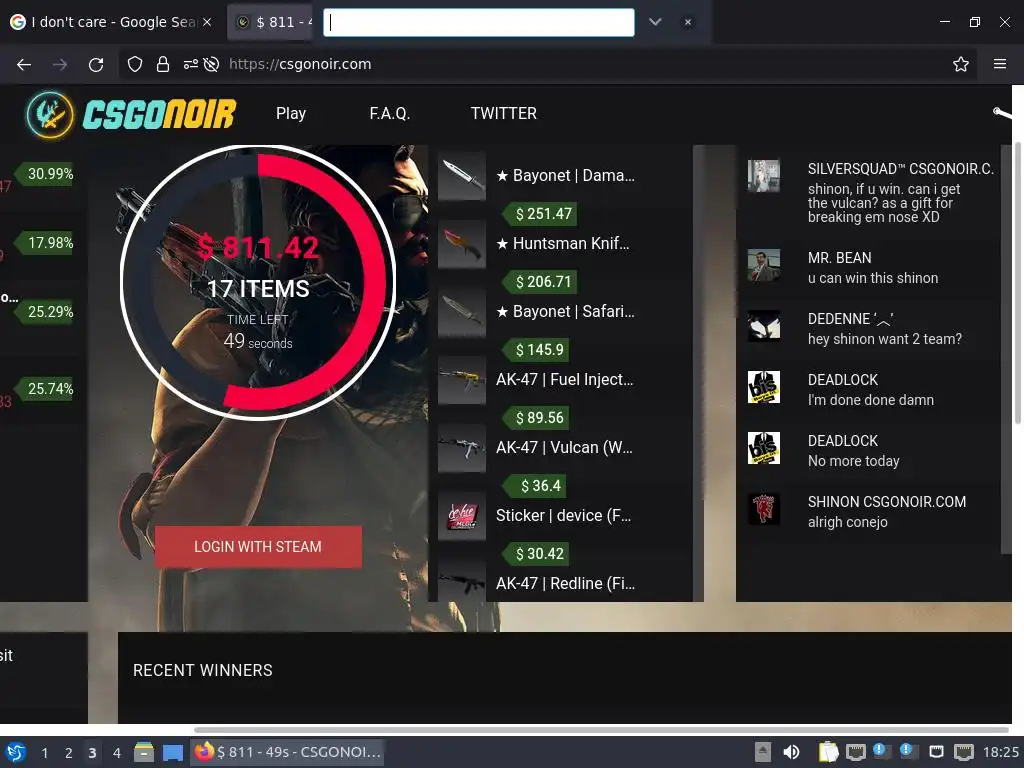The height and width of the screenshot is (768, 1024).
Task: Close the Google Search tab
Action: (207, 22)
